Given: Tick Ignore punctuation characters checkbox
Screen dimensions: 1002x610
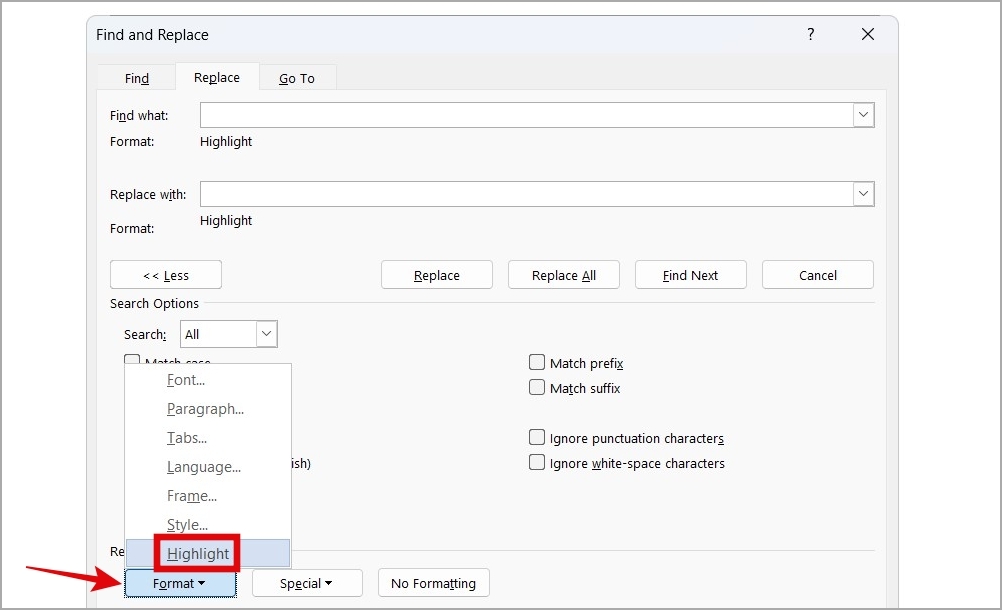Looking at the screenshot, I should point(537,438).
